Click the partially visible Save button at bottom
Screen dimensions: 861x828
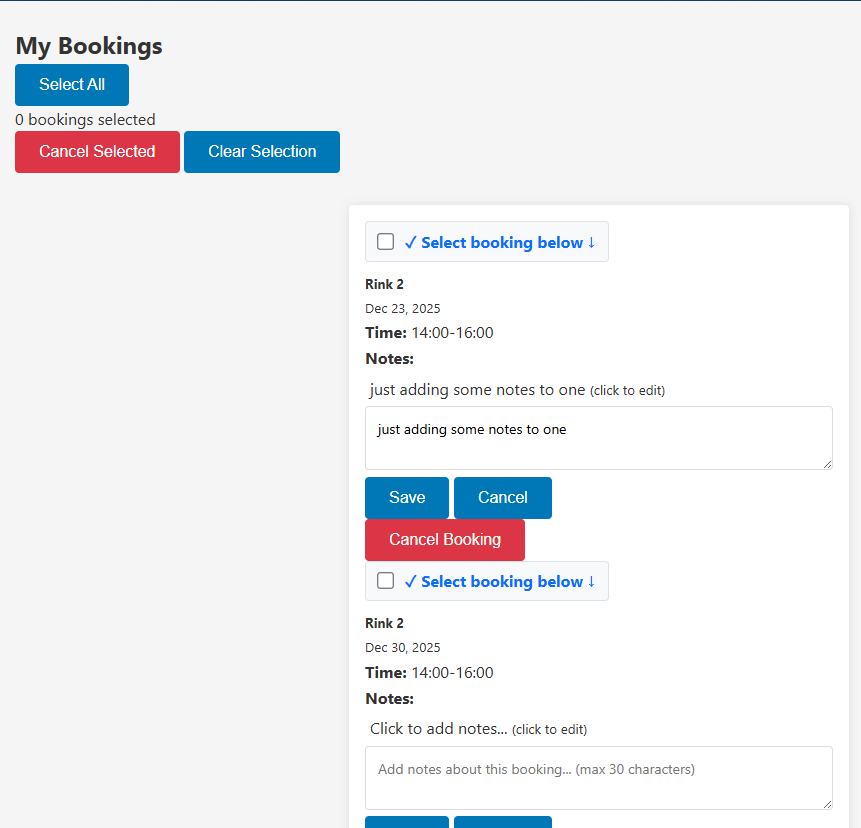(406, 824)
